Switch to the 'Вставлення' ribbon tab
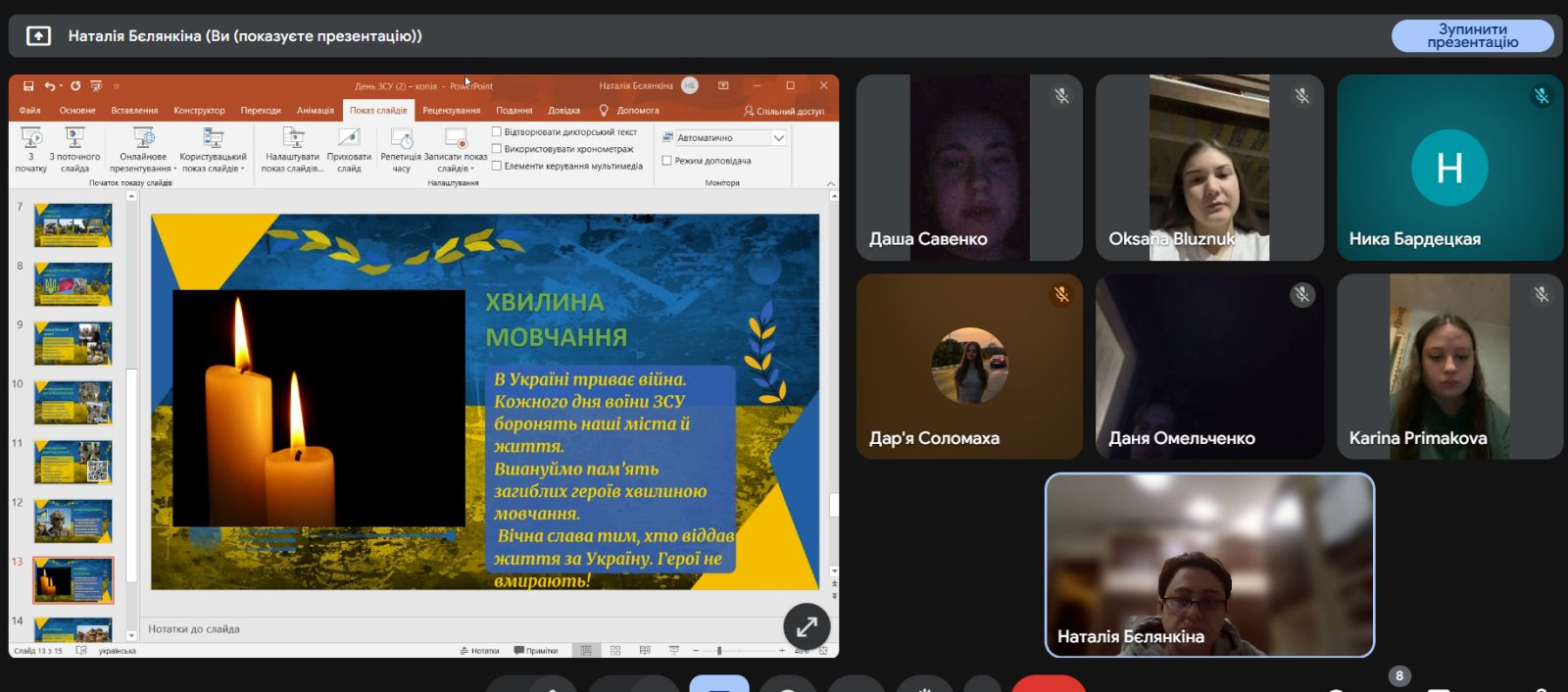Viewport: 1568px width, 692px height. coord(134,111)
